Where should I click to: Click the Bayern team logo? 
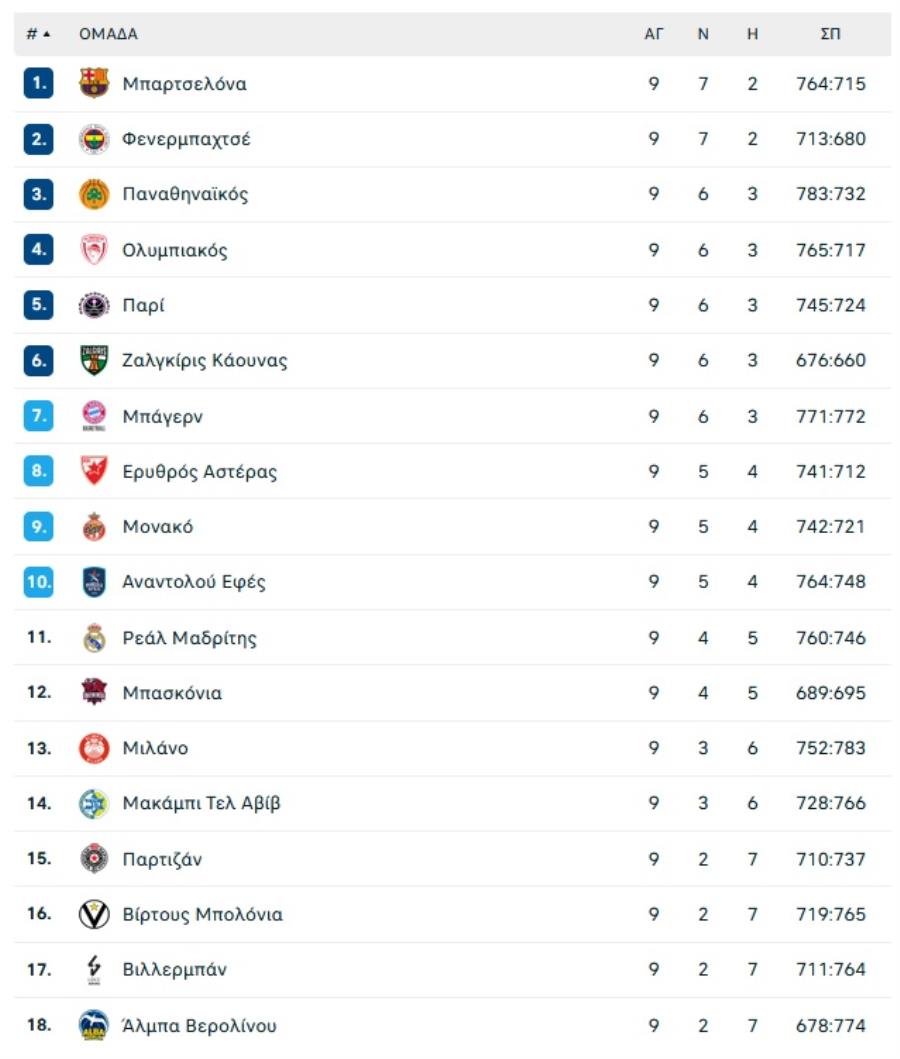click(94, 416)
